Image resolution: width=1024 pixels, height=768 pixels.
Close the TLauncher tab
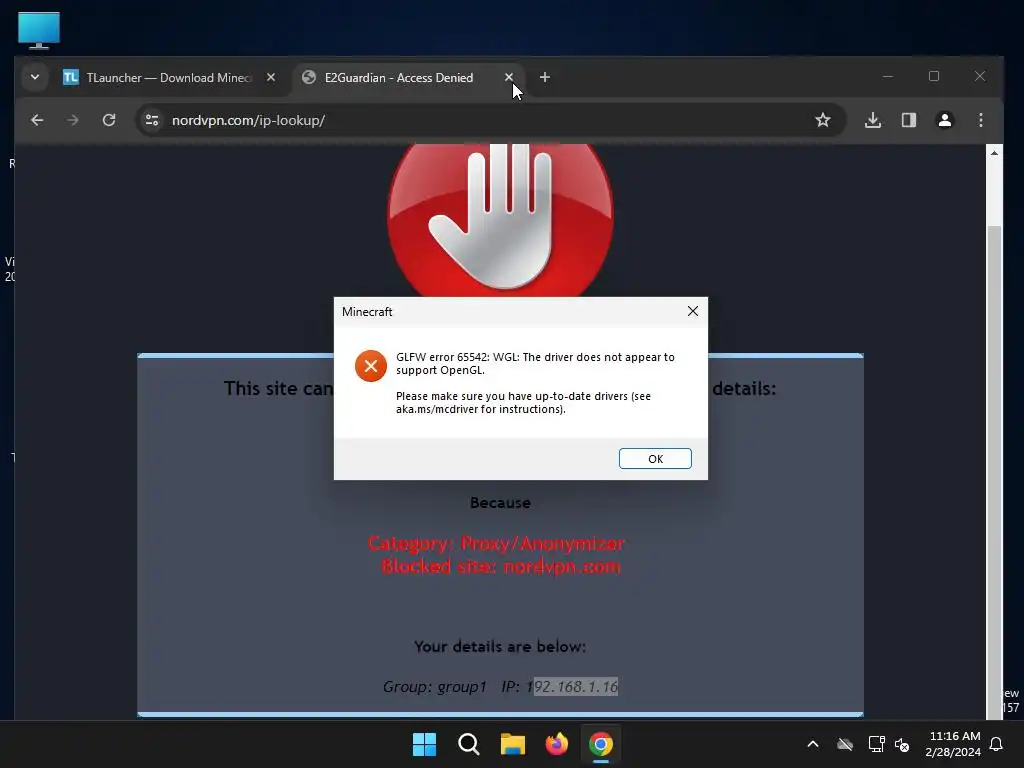[271, 77]
